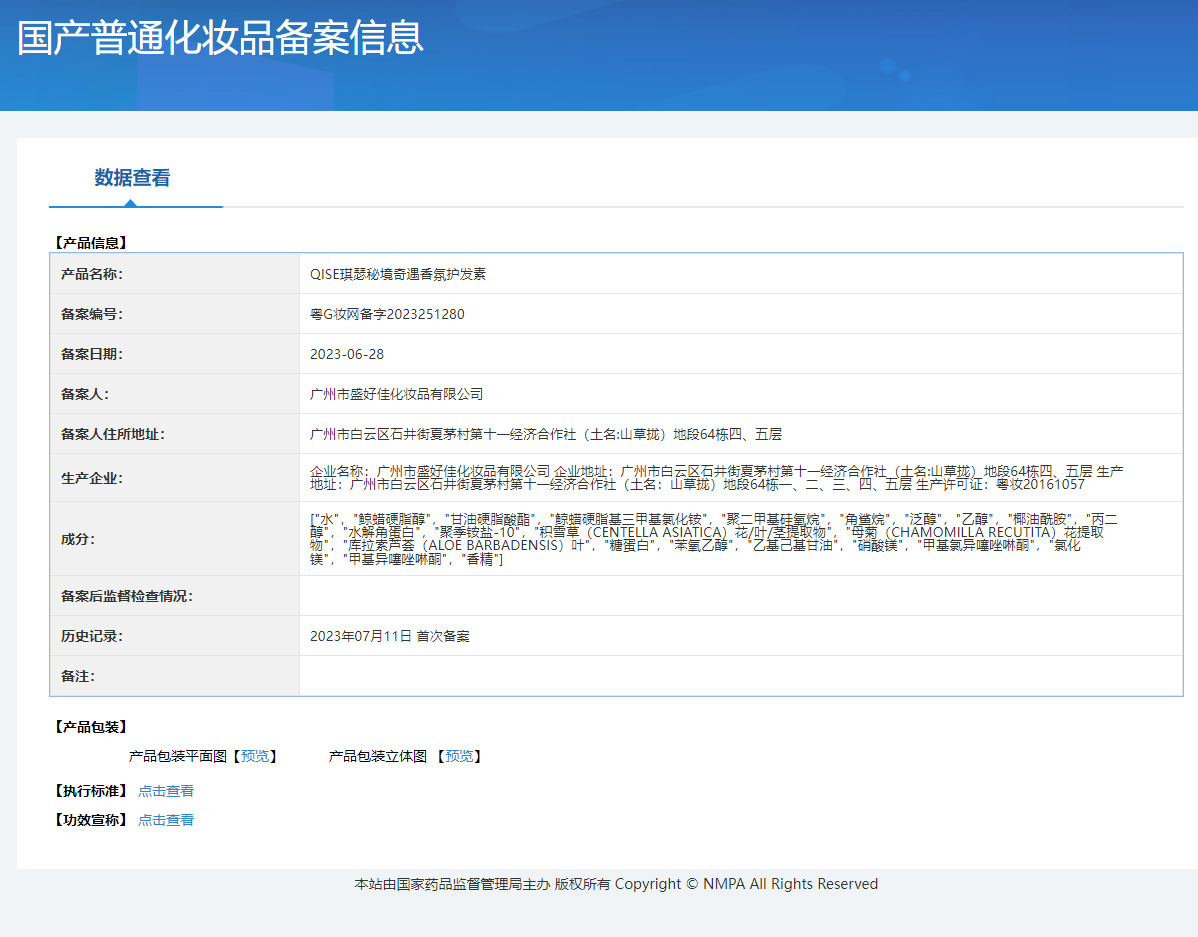Click the 备案日期 value 2023-06-28
This screenshot has height=937, width=1198.
[x=347, y=354]
